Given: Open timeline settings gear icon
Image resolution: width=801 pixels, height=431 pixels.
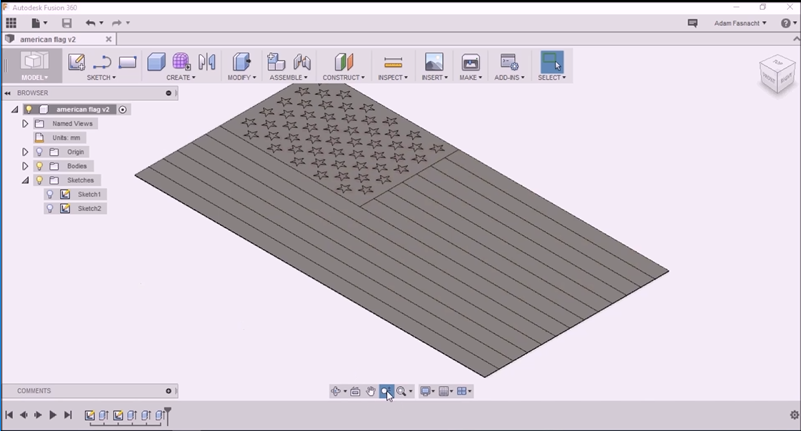Looking at the screenshot, I should point(794,415).
